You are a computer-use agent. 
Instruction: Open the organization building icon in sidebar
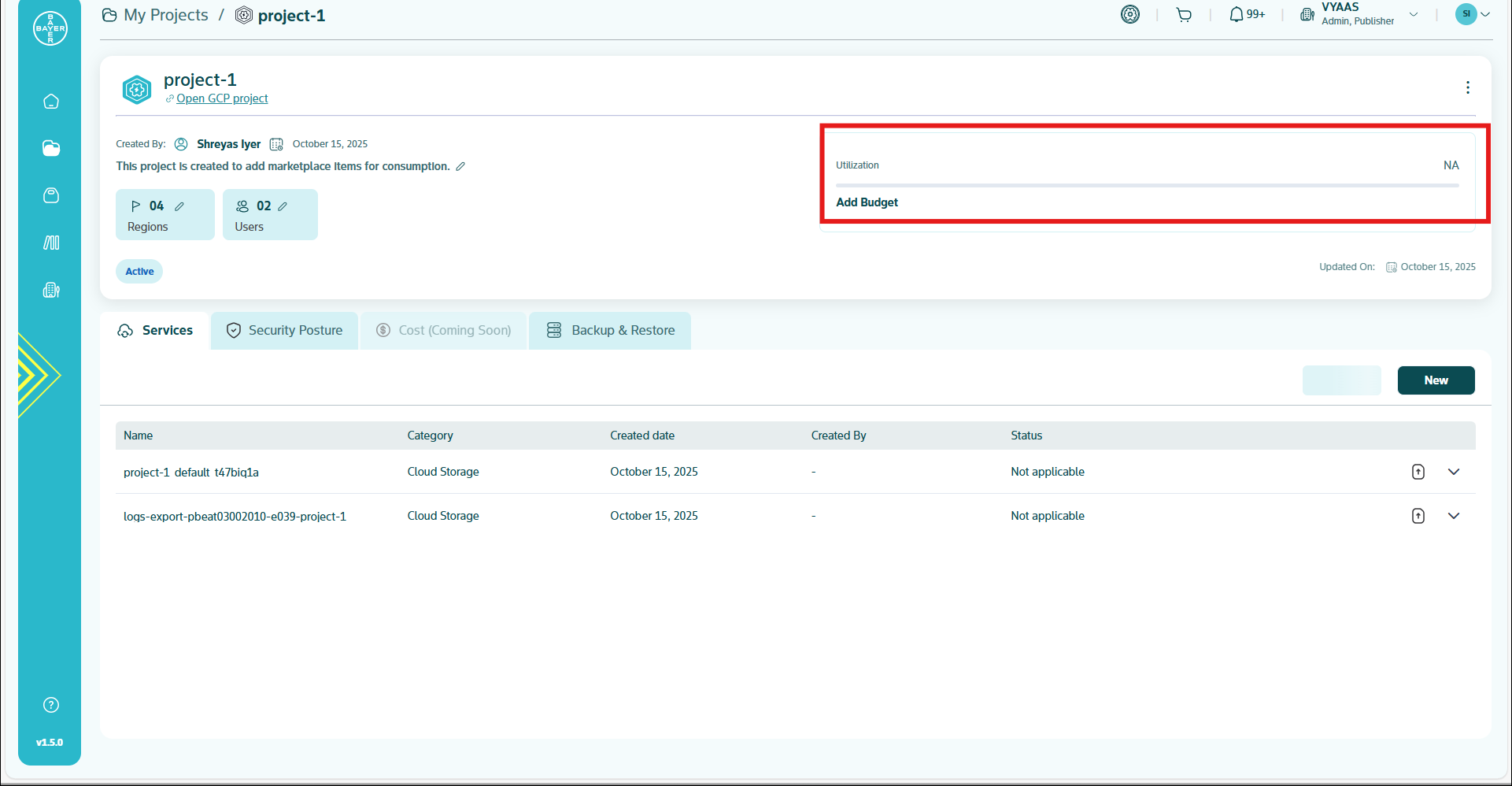(x=51, y=290)
